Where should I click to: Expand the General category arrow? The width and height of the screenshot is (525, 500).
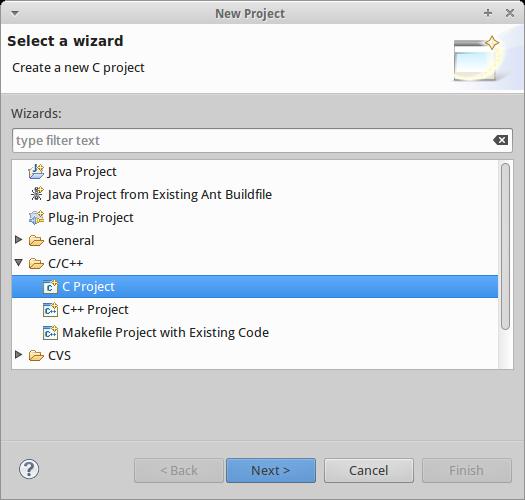[19, 240]
